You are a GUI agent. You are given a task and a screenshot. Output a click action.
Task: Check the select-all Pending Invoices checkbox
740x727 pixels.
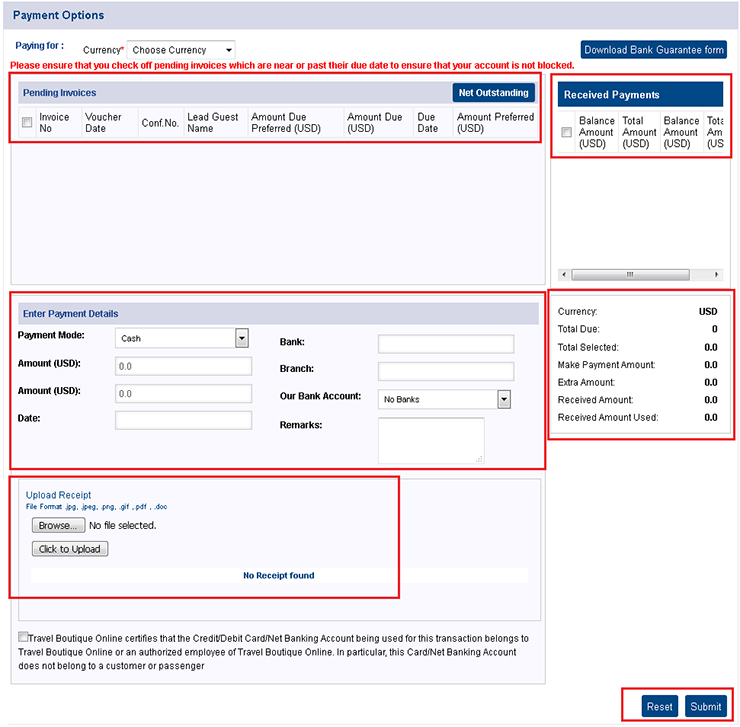coord(27,123)
